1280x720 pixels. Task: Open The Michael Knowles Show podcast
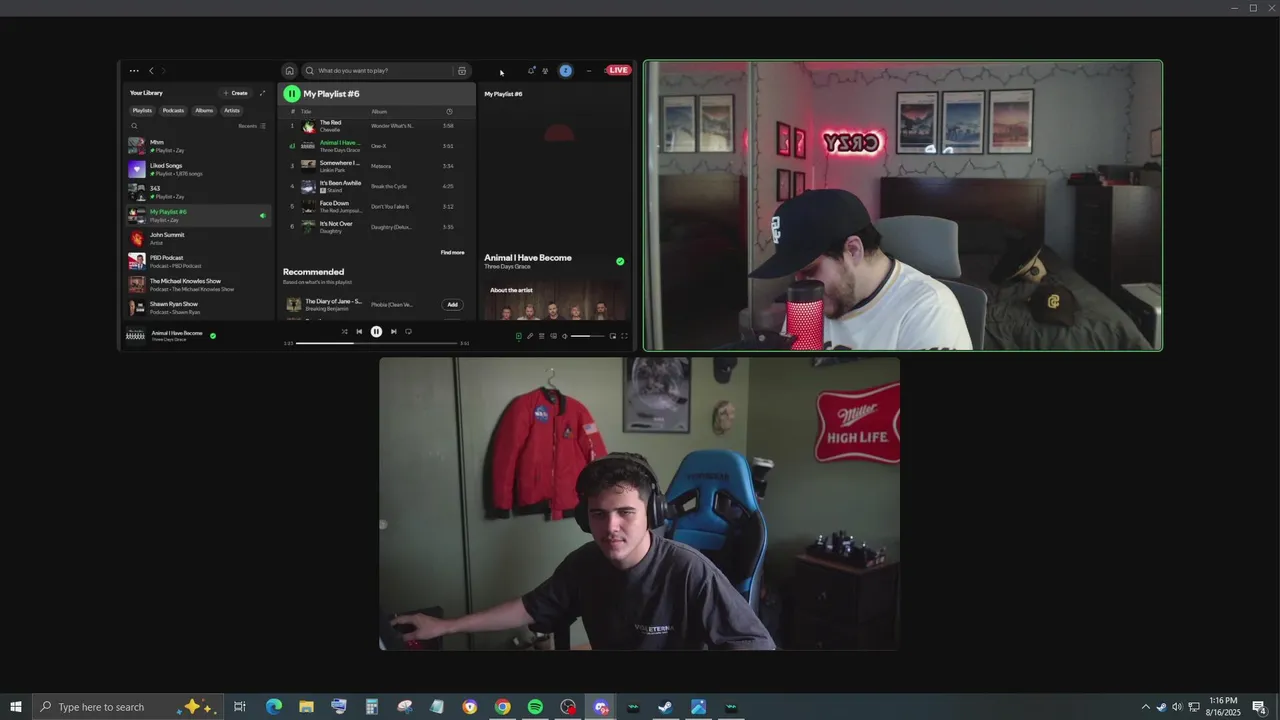pos(199,284)
